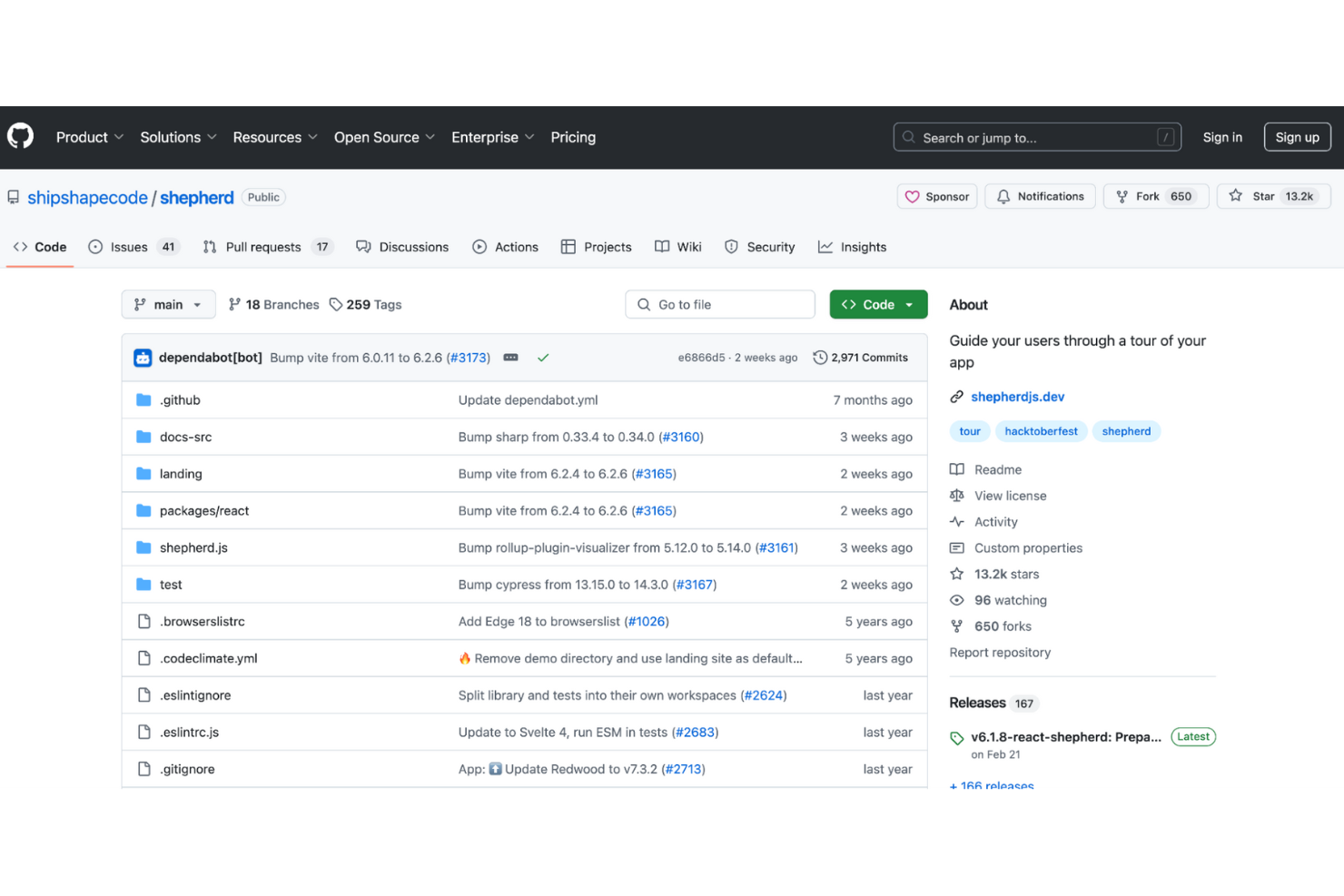The height and width of the screenshot is (896, 1344).
Task: Click the Sponsor heart button
Action: 937,196
